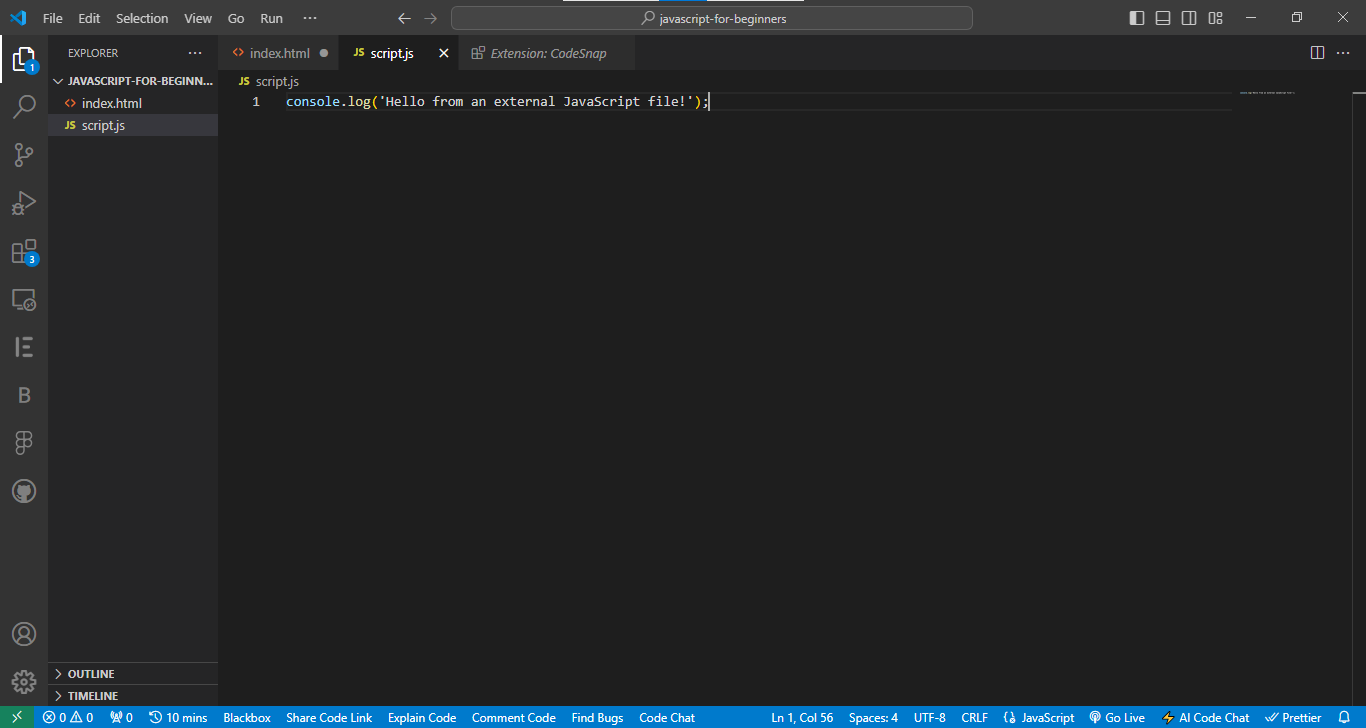Open AI Code Chat in status bar
This screenshot has height=728, width=1366.
tap(1206, 717)
